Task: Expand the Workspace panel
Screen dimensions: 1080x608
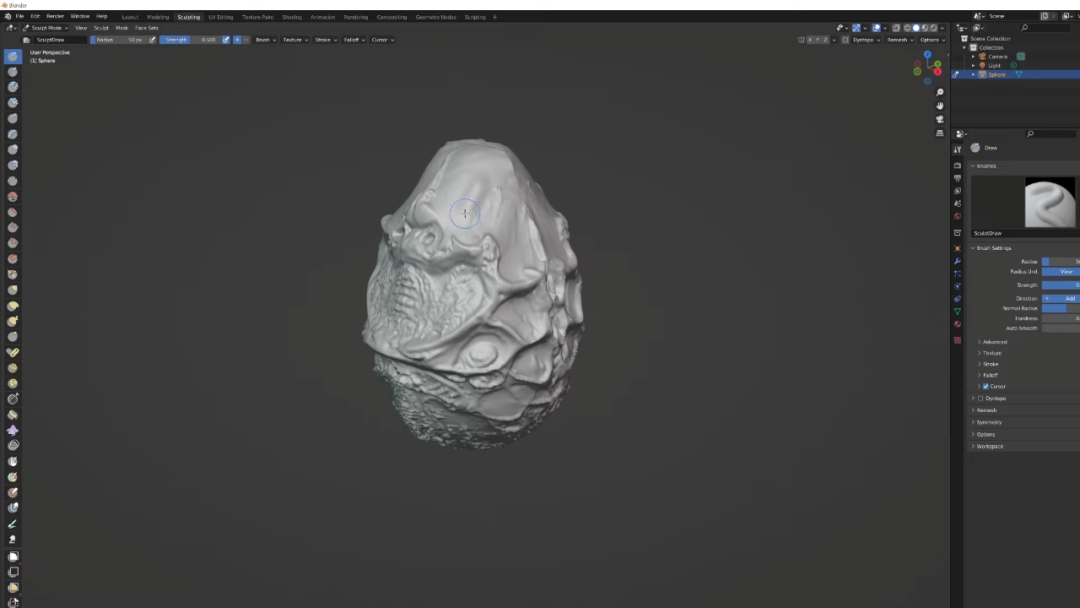Action: coord(990,447)
